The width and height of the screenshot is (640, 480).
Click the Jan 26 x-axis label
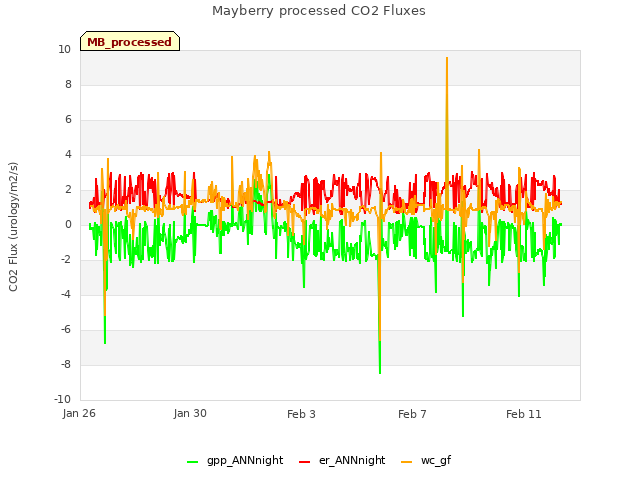[x=79, y=414]
